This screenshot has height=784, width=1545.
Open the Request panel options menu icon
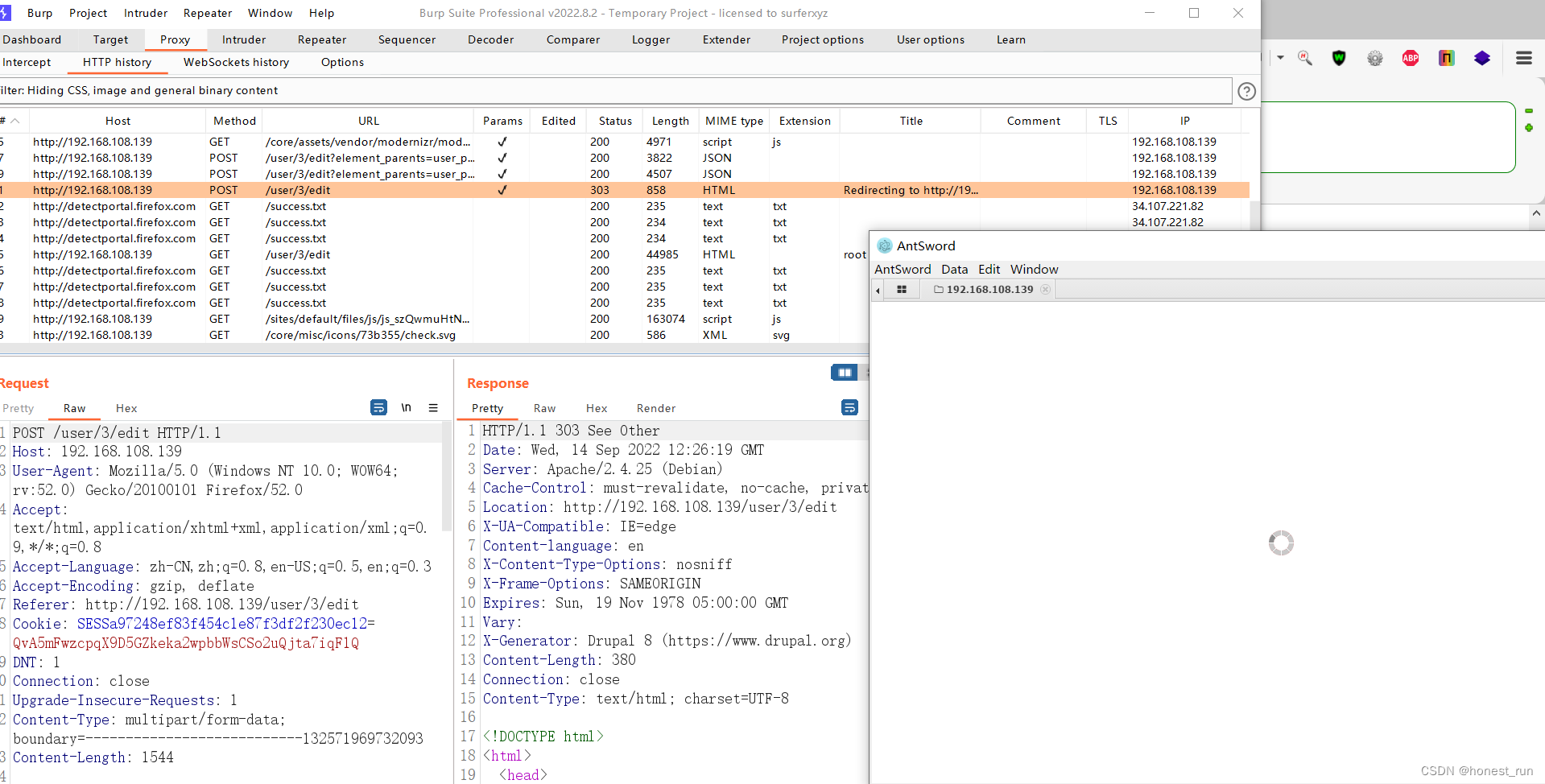click(x=433, y=407)
